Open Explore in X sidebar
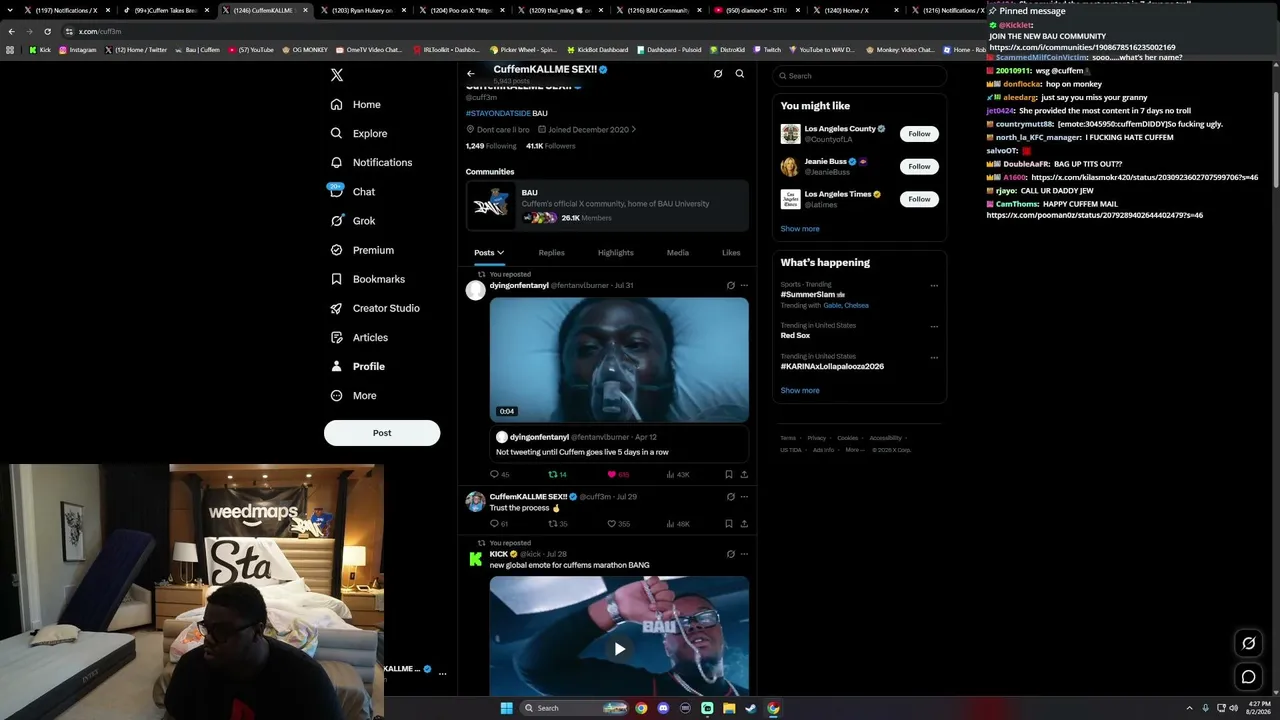Image resolution: width=1280 pixels, height=720 pixels. point(358,133)
